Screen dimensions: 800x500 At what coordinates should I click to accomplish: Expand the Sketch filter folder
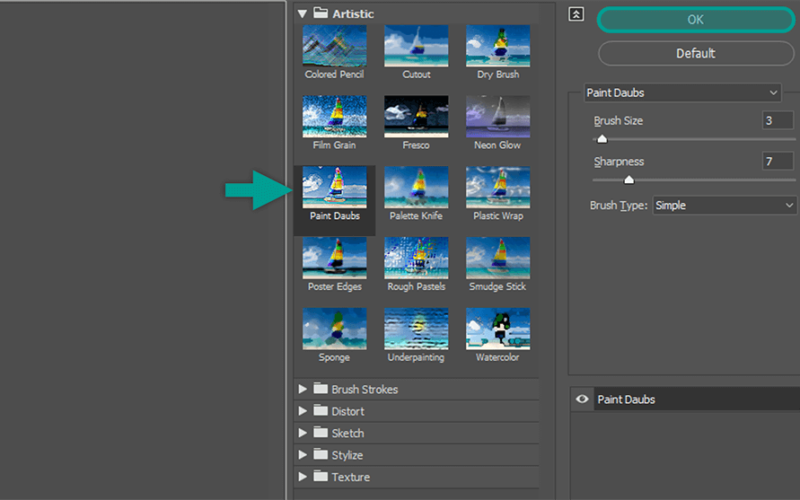point(303,433)
